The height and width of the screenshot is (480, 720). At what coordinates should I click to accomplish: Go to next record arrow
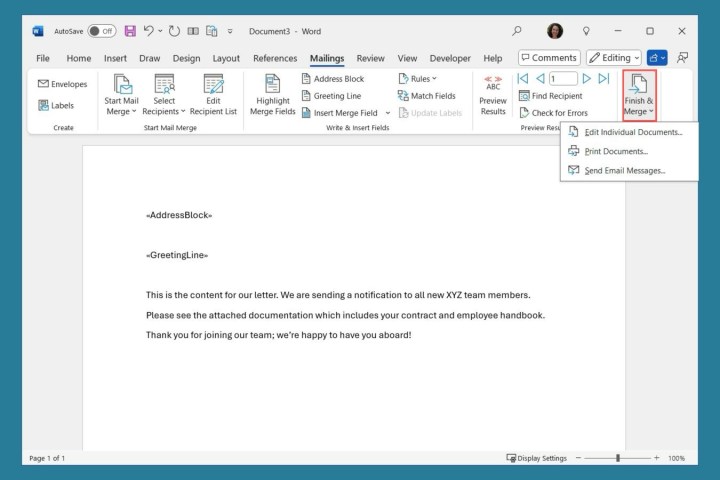coord(587,79)
